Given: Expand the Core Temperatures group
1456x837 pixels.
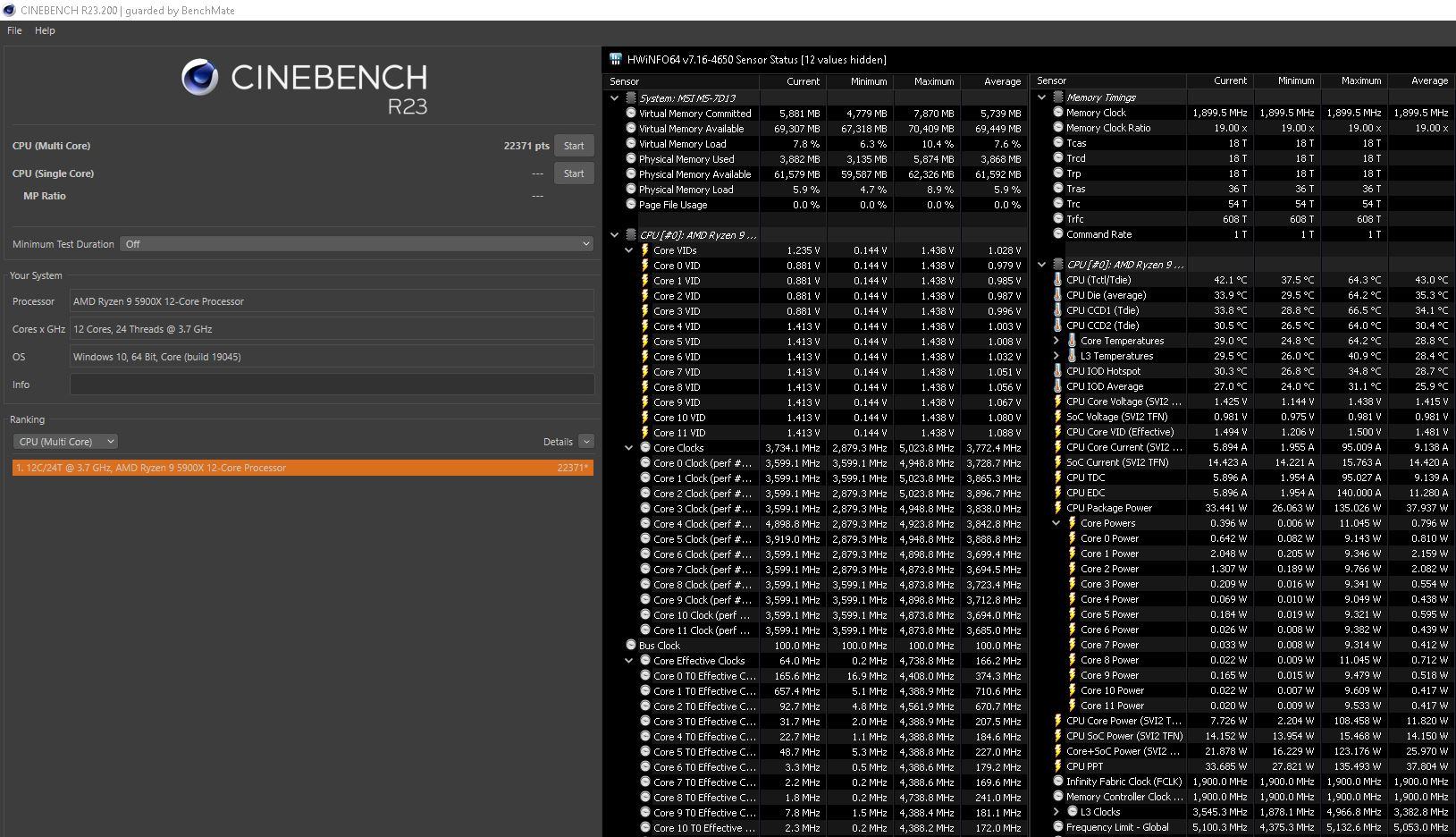Looking at the screenshot, I should (1056, 341).
